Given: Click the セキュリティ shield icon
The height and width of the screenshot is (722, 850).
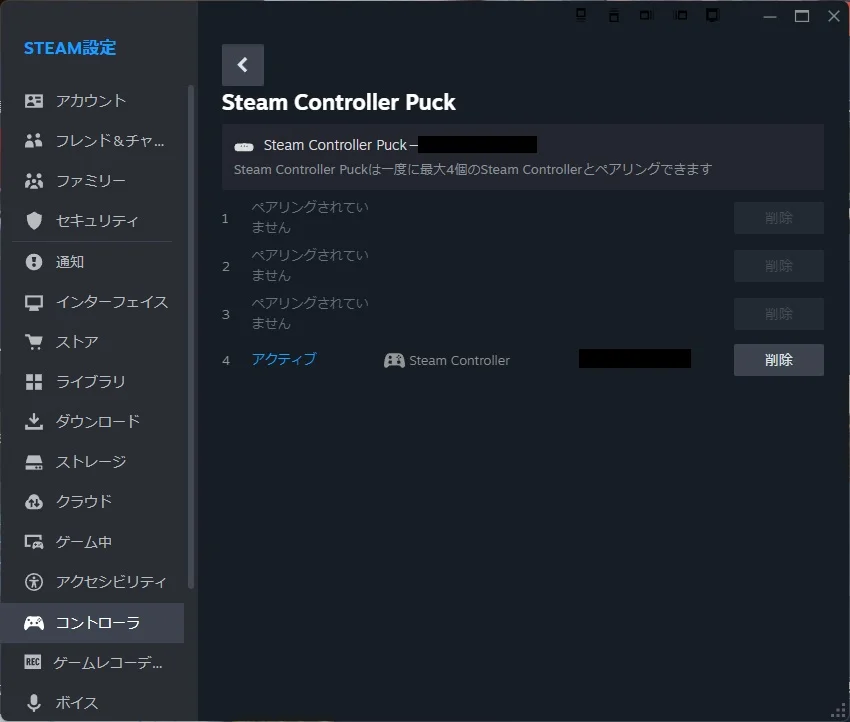Looking at the screenshot, I should point(34,221).
